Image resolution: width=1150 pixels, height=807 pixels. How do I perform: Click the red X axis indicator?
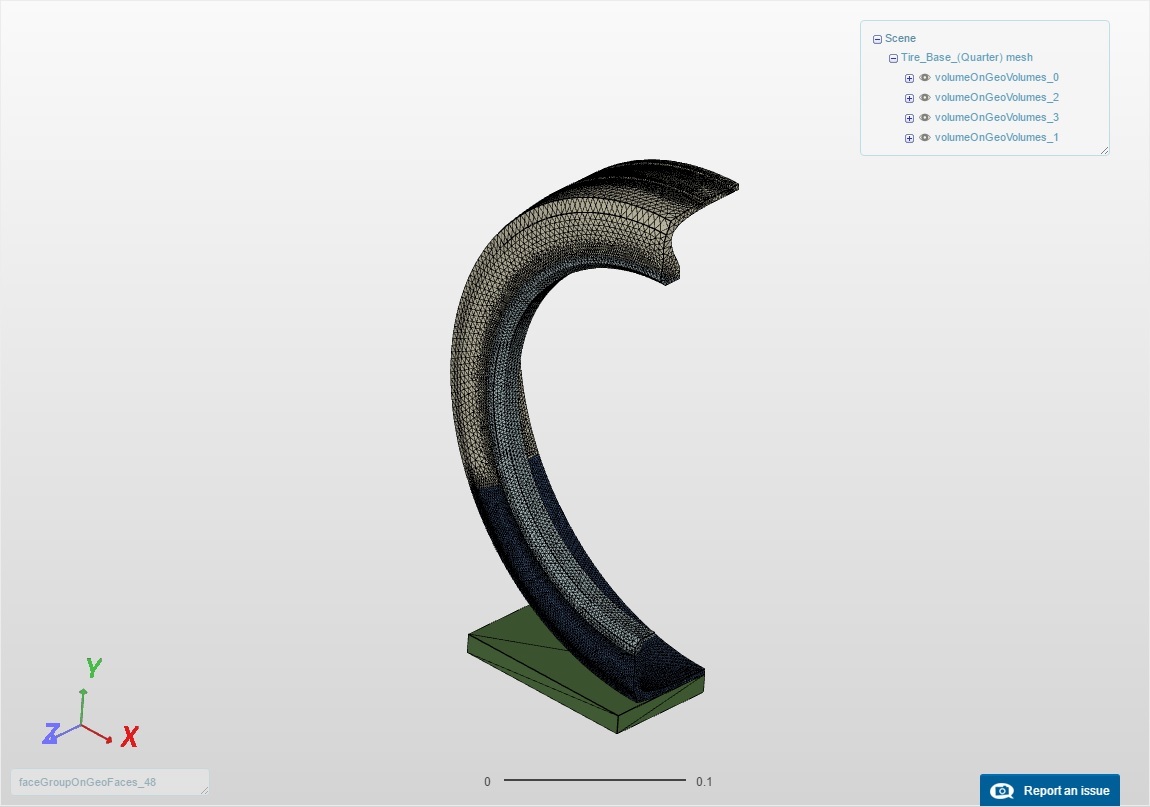[130, 737]
